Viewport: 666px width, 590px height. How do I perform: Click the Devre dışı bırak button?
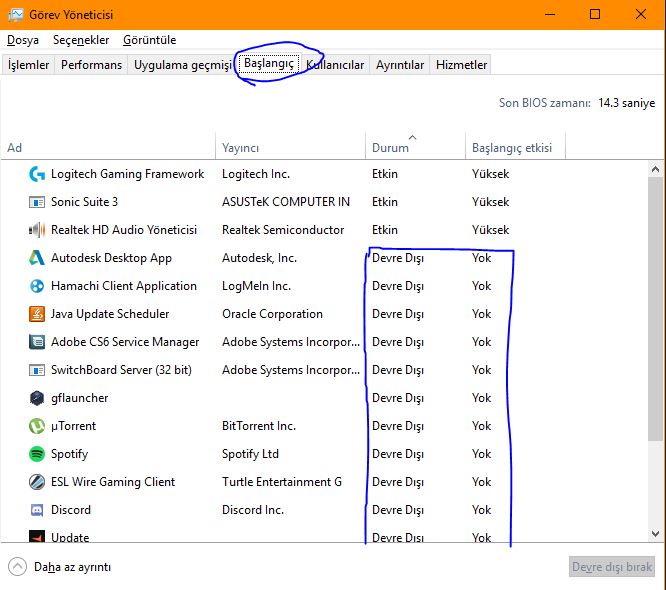tap(612, 567)
